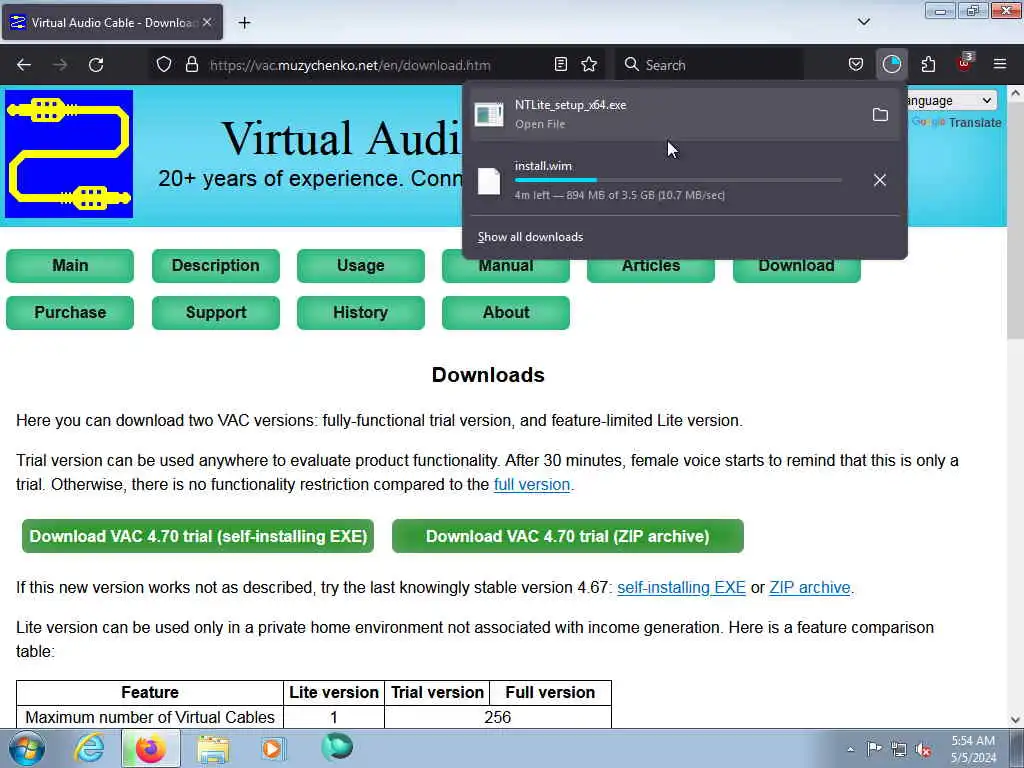This screenshot has height=768, width=1024.
Task: Open the language selection dropdown
Action: pyautogui.click(x=950, y=101)
